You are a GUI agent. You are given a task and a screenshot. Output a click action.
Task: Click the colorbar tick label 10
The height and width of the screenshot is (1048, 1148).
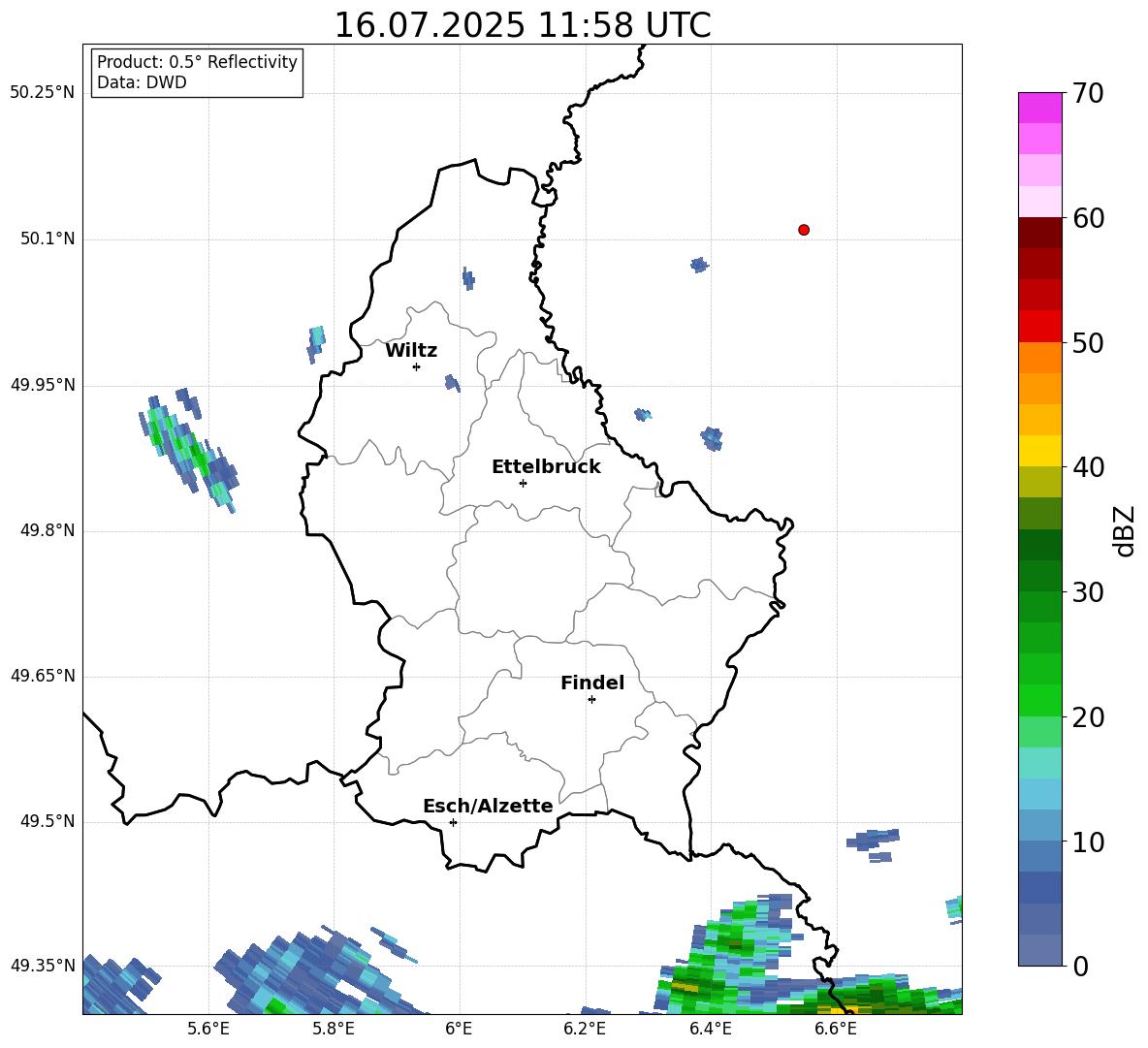[1088, 842]
